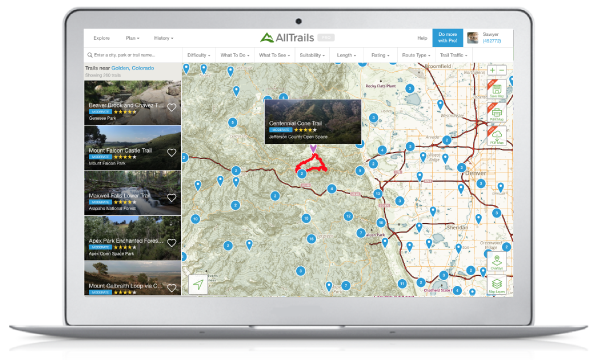Open Beaver Brook and Chavez trail card
This screenshot has width=600, height=360.
click(132, 103)
